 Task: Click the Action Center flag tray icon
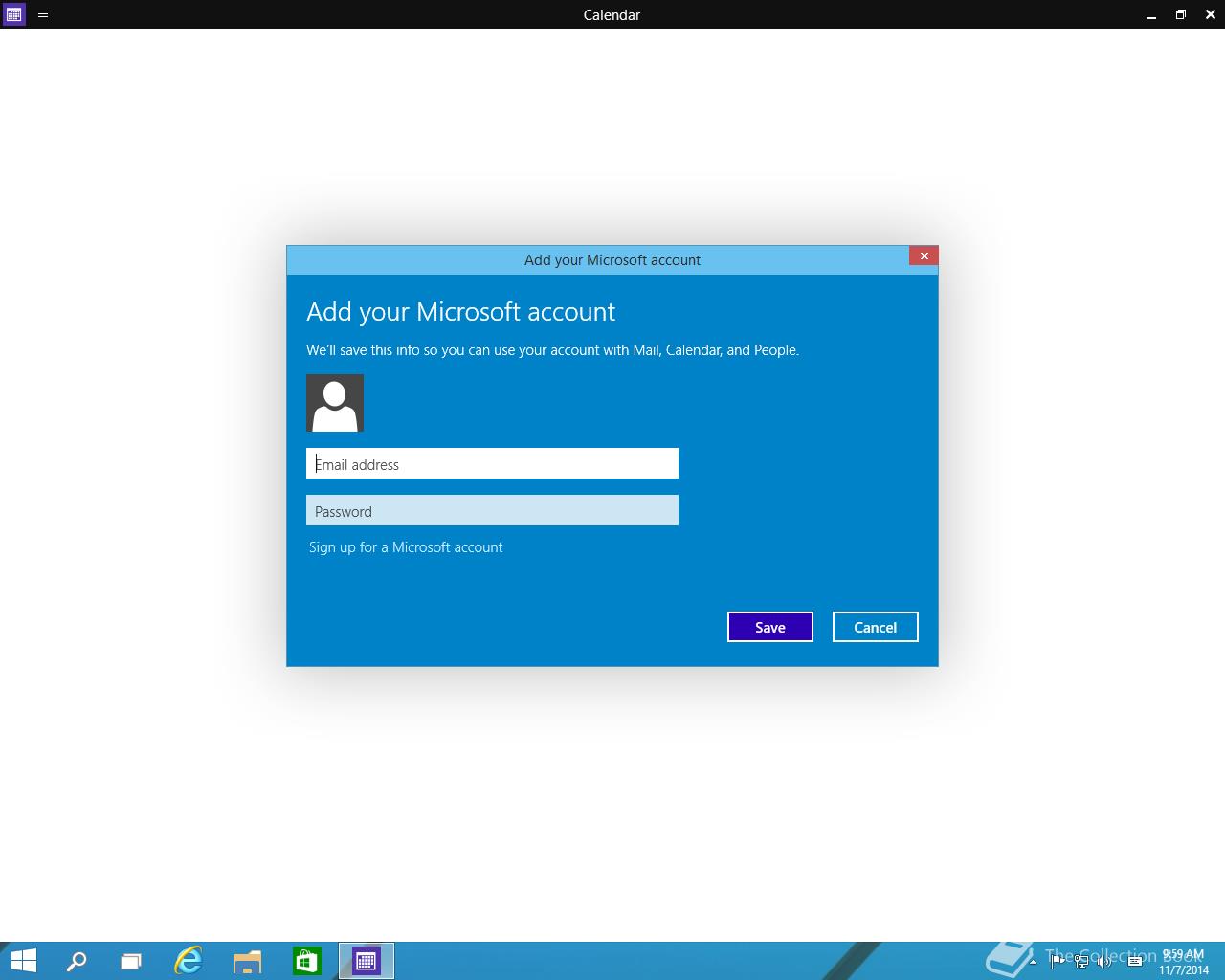(x=1057, y=961)
